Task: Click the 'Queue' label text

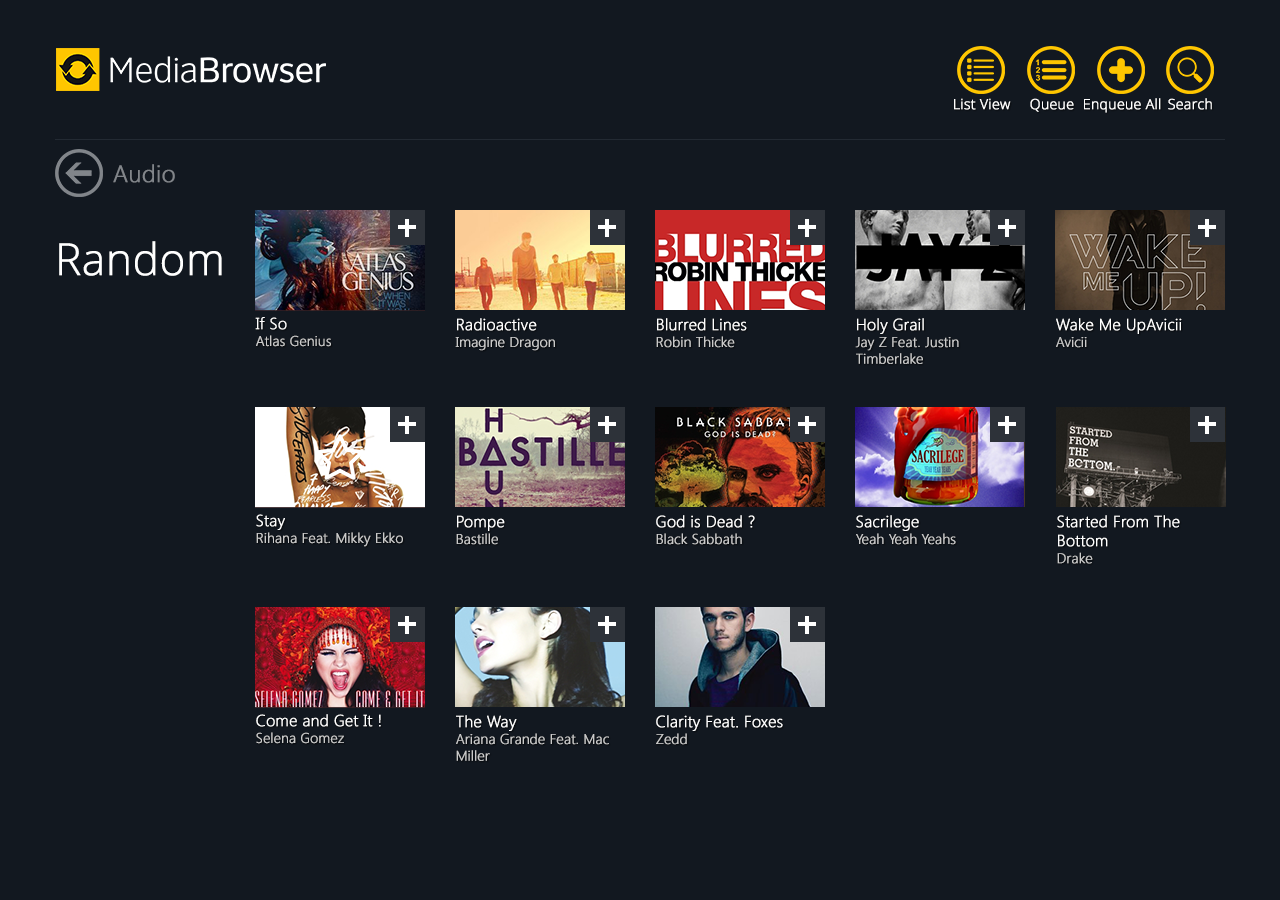Action: pyautogui.click(x=1051, y=104)
